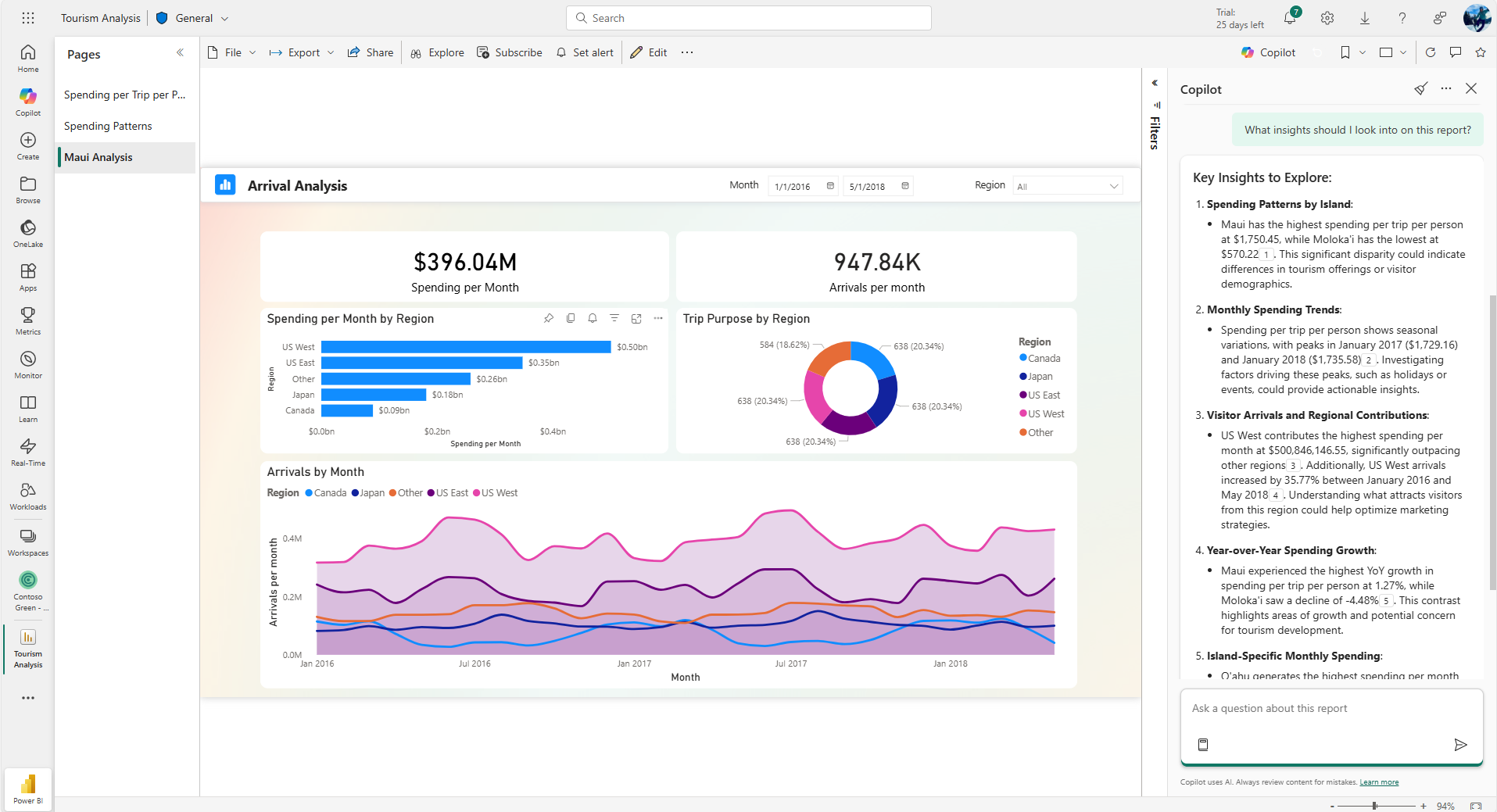Screen dimensions: 1497x812
Task: Open focus mode on the Spending by Region chart
Action: [x=636, y=318]
